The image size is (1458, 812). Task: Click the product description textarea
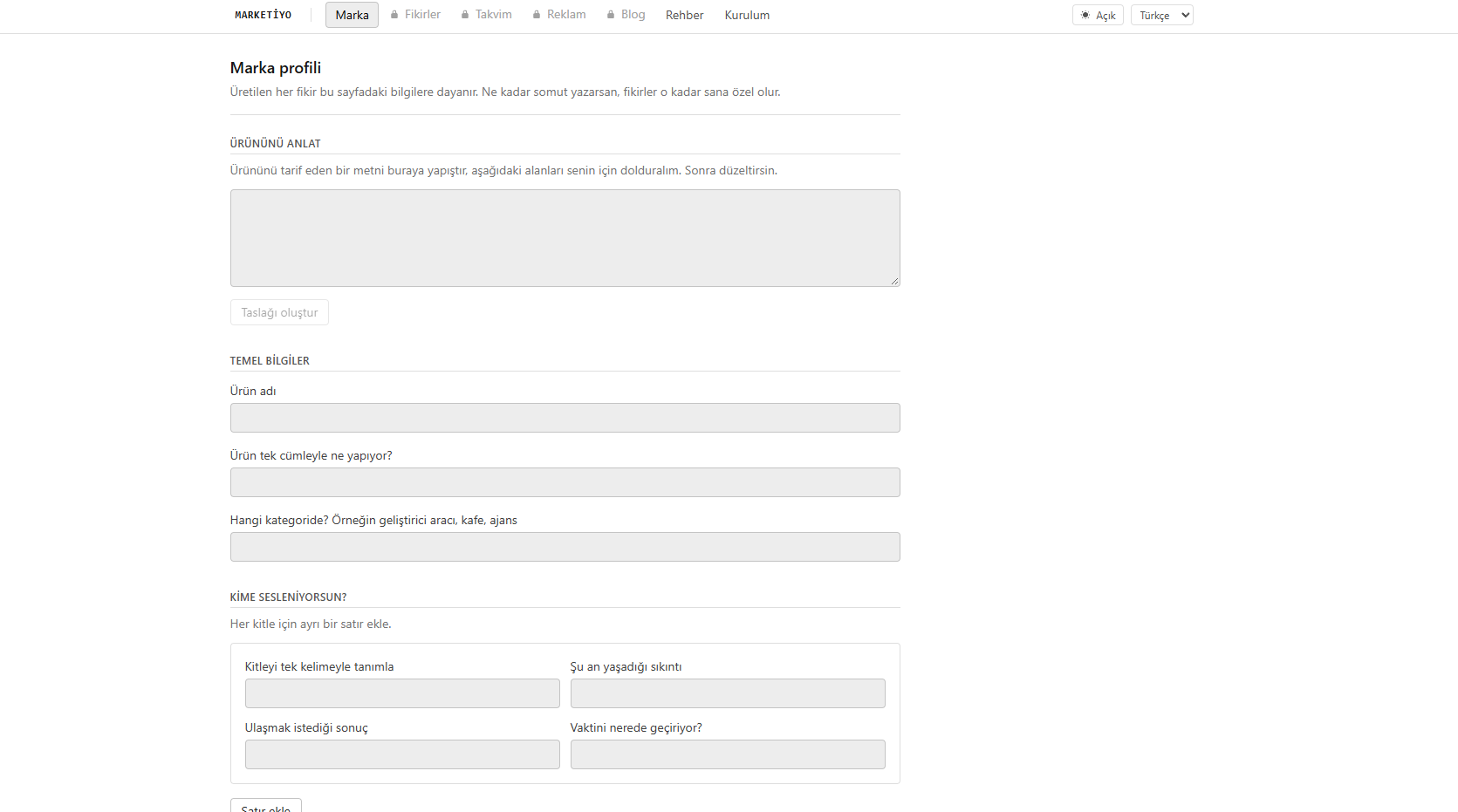coord(565,238)
